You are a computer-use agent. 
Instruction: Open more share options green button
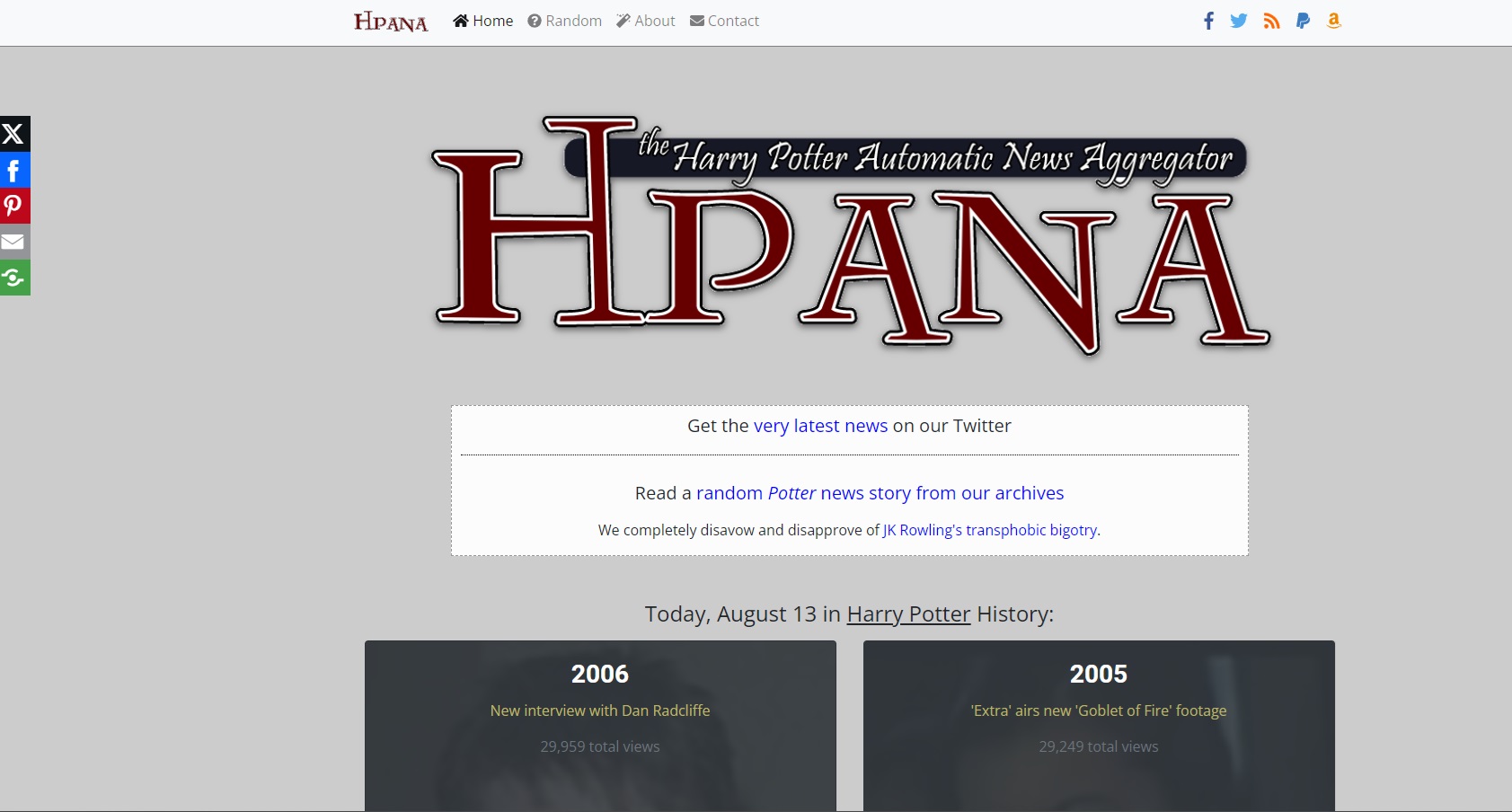(x=15, y=278)
